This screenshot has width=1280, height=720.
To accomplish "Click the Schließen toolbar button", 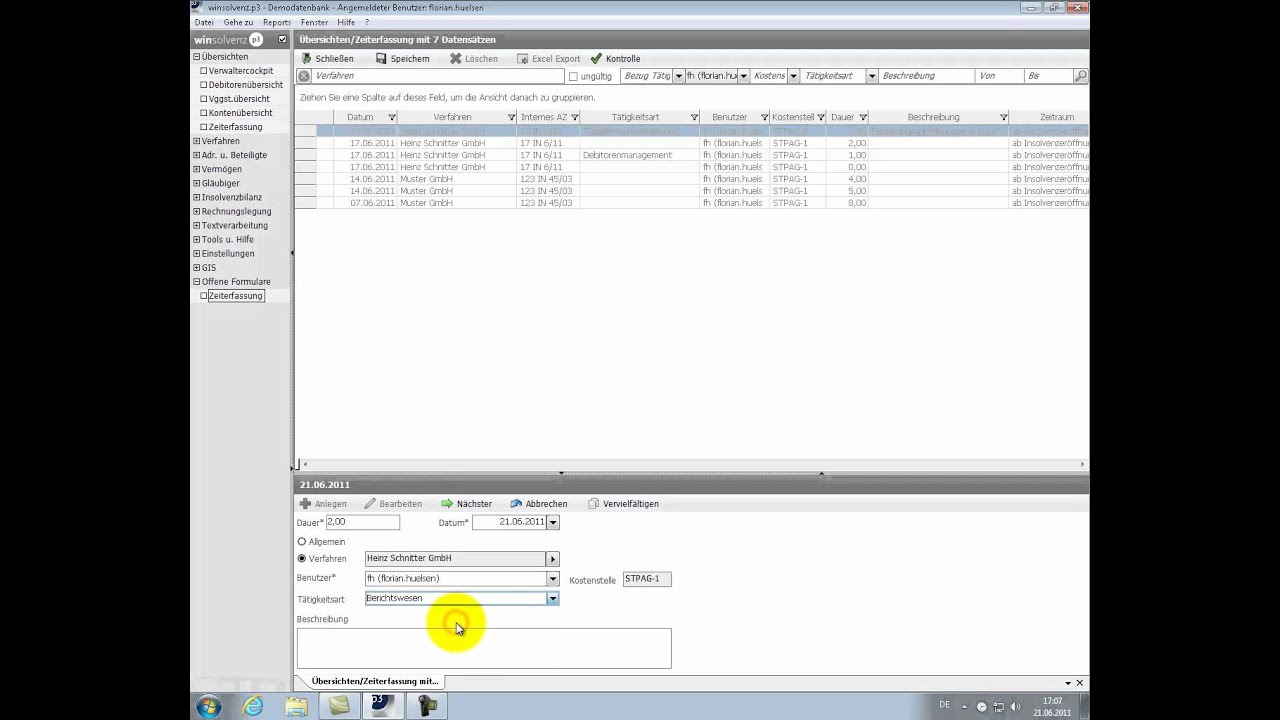I will point(327,59).
